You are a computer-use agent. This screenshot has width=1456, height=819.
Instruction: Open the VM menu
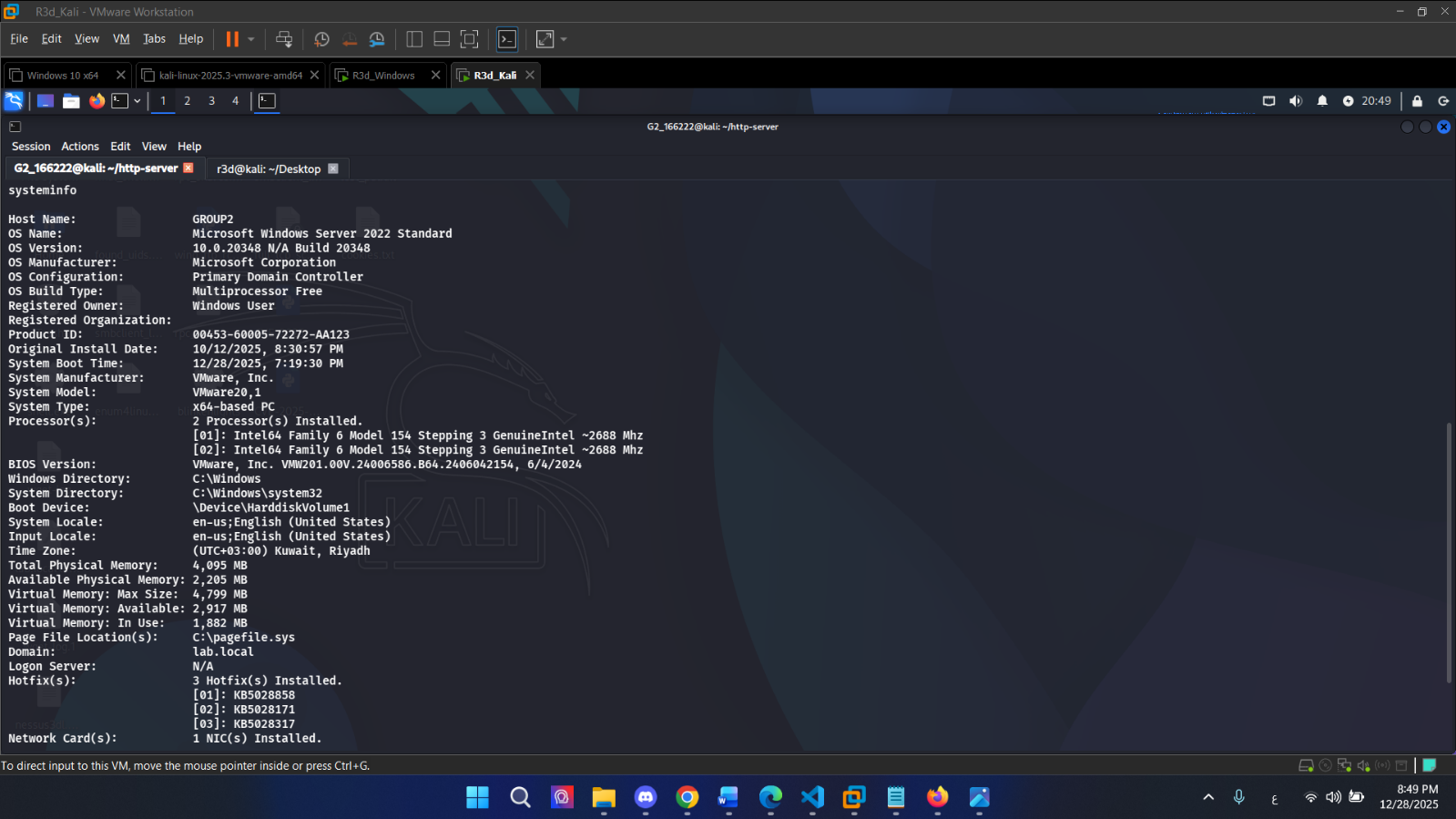tap(121, 39)
